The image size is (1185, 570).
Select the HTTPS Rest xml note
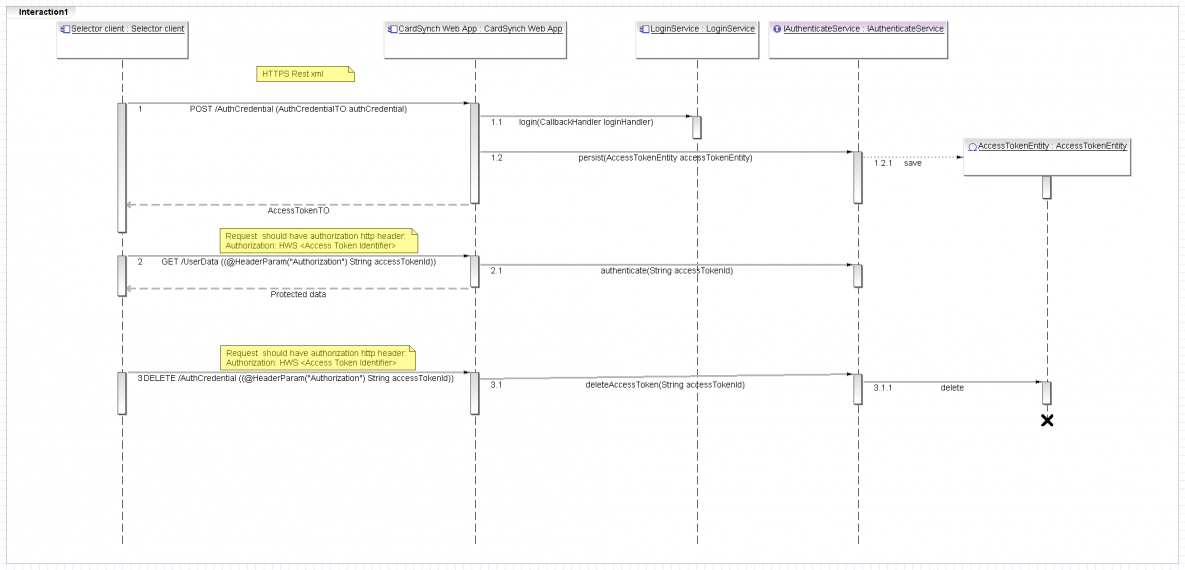(305, 74)
